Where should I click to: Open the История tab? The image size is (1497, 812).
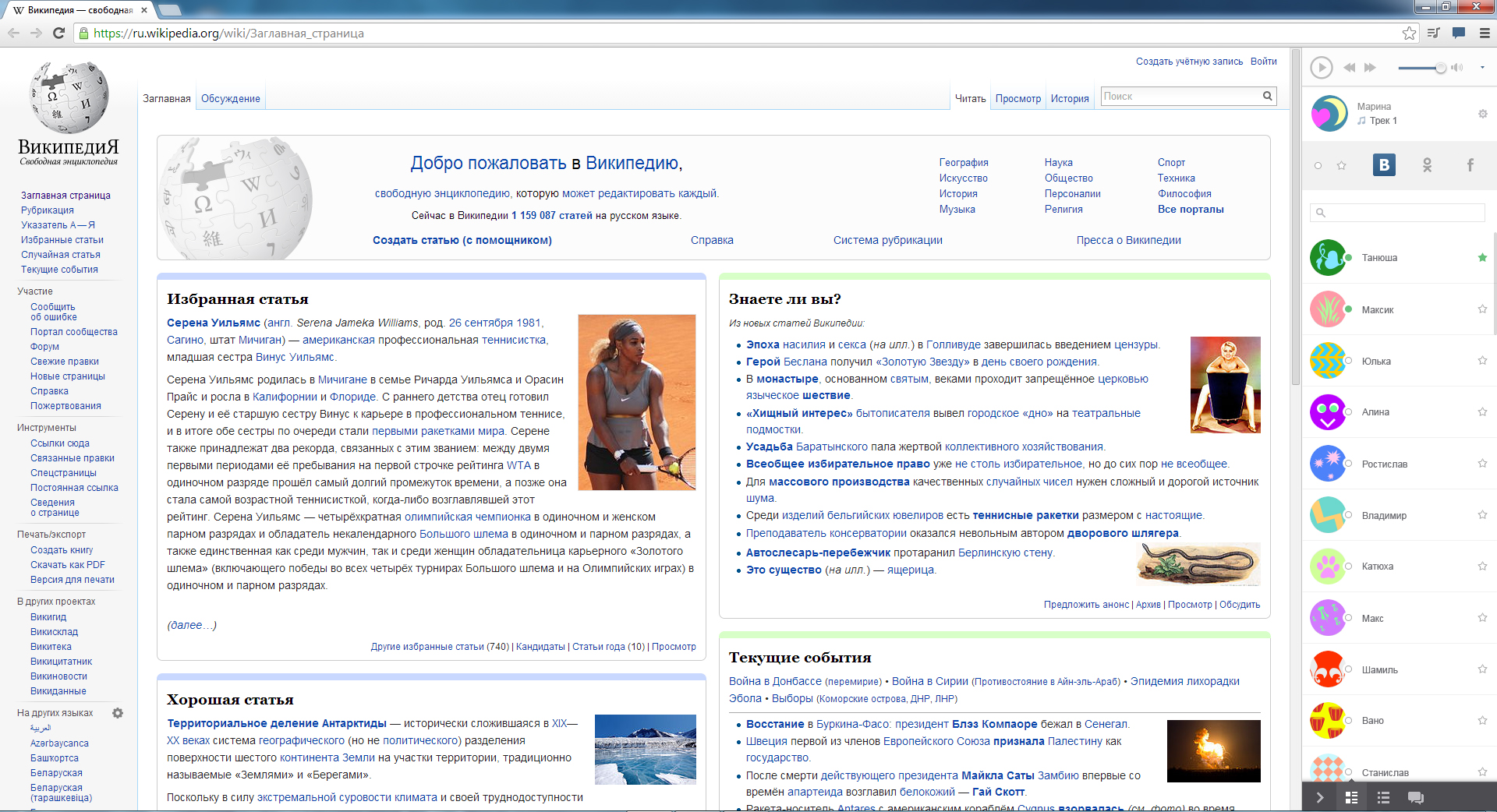(1069, 99)
